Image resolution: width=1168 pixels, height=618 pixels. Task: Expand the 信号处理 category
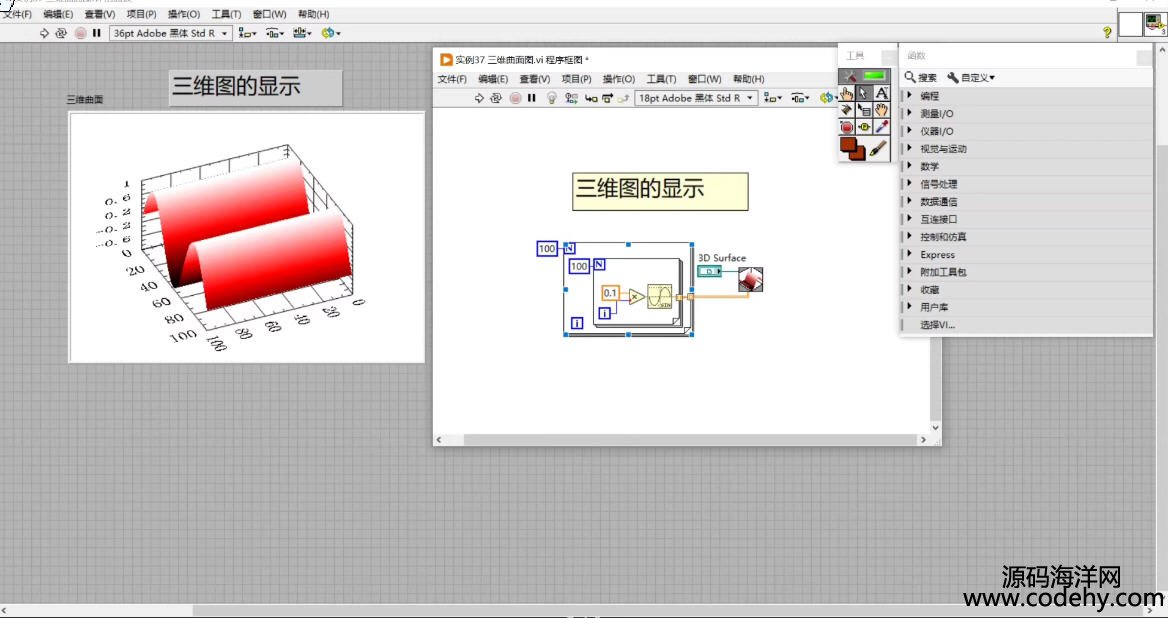pos(1026,184)
